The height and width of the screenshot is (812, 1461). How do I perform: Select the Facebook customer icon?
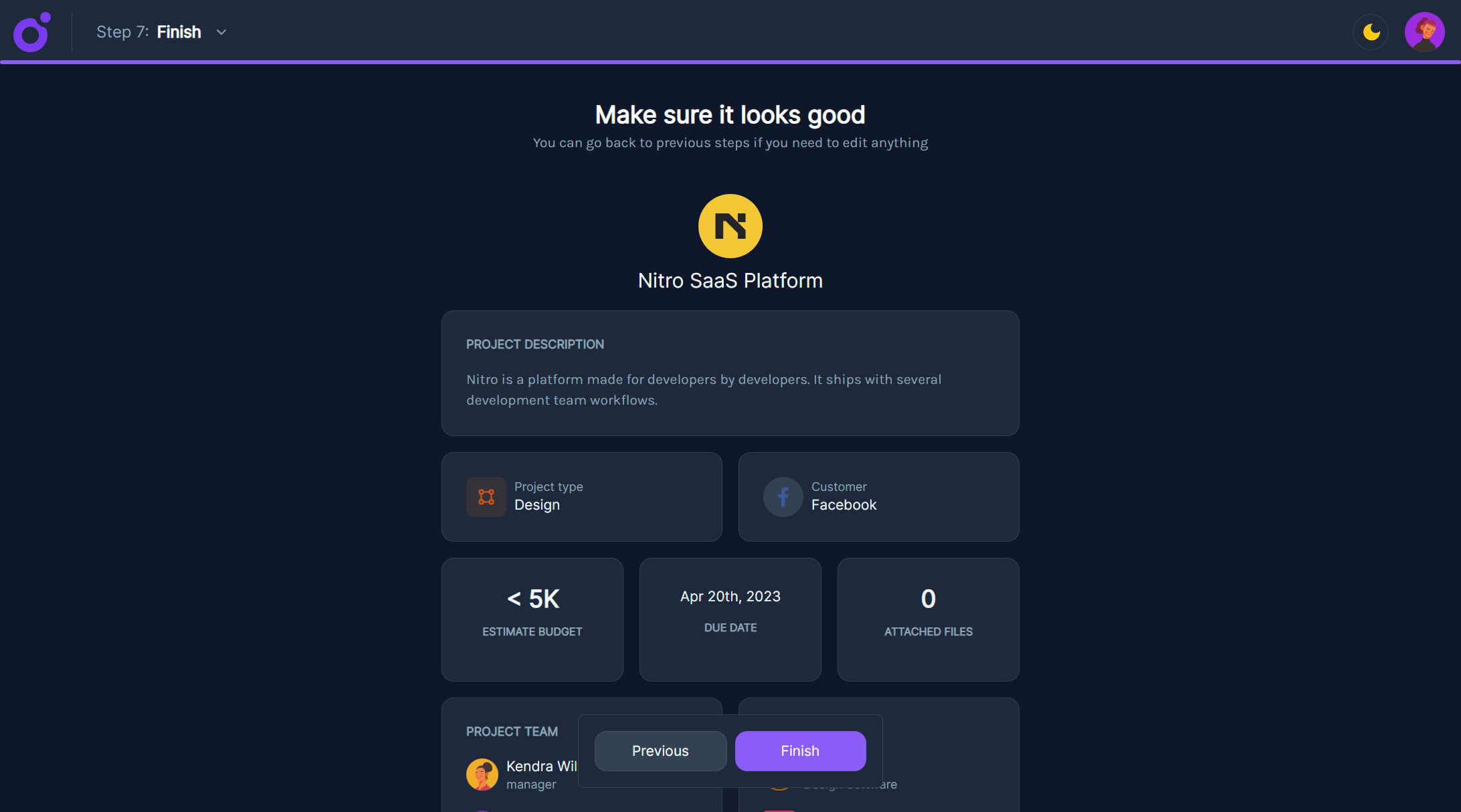(783, 497)
